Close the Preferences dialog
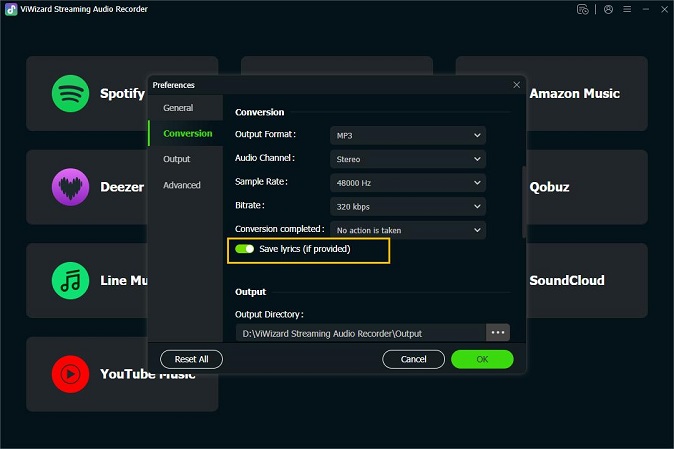This screenshot has height=449, width=674. (x=517, y=85)
